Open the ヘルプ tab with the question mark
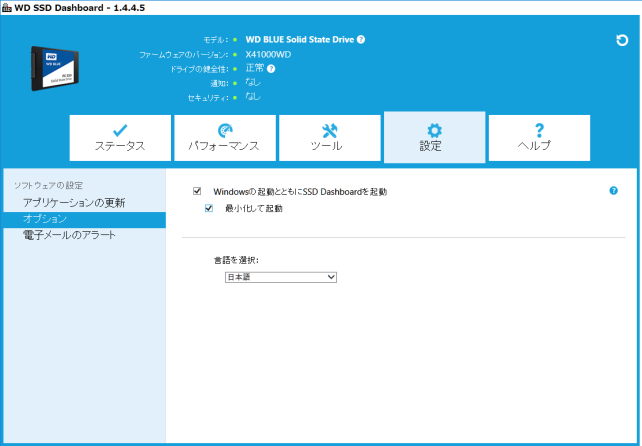 (539, 137)
